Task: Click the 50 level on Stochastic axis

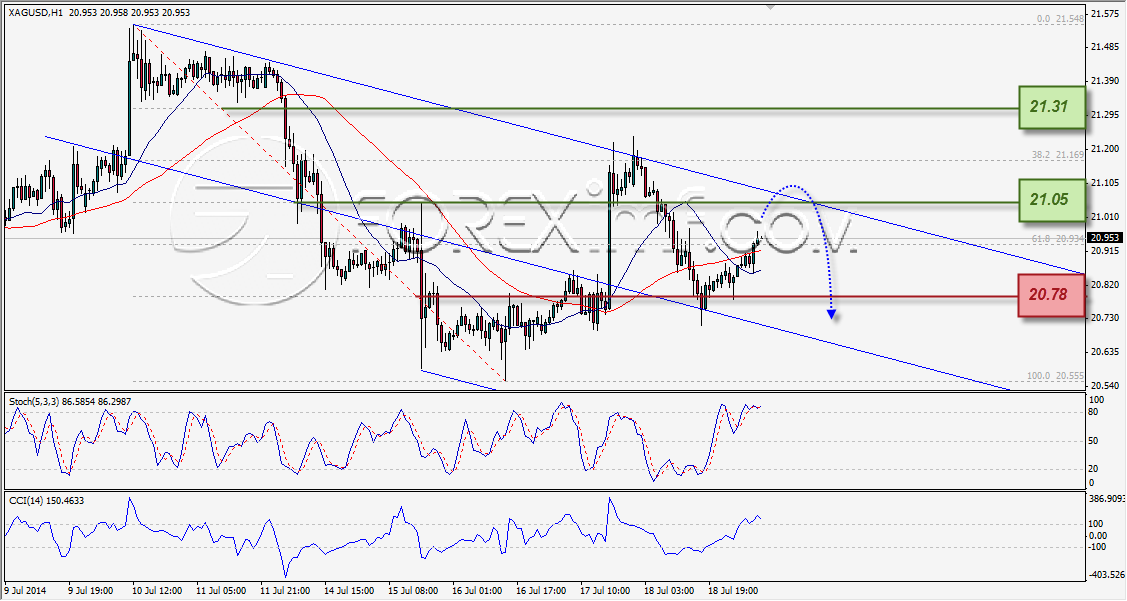Action: click(1093, 441)
